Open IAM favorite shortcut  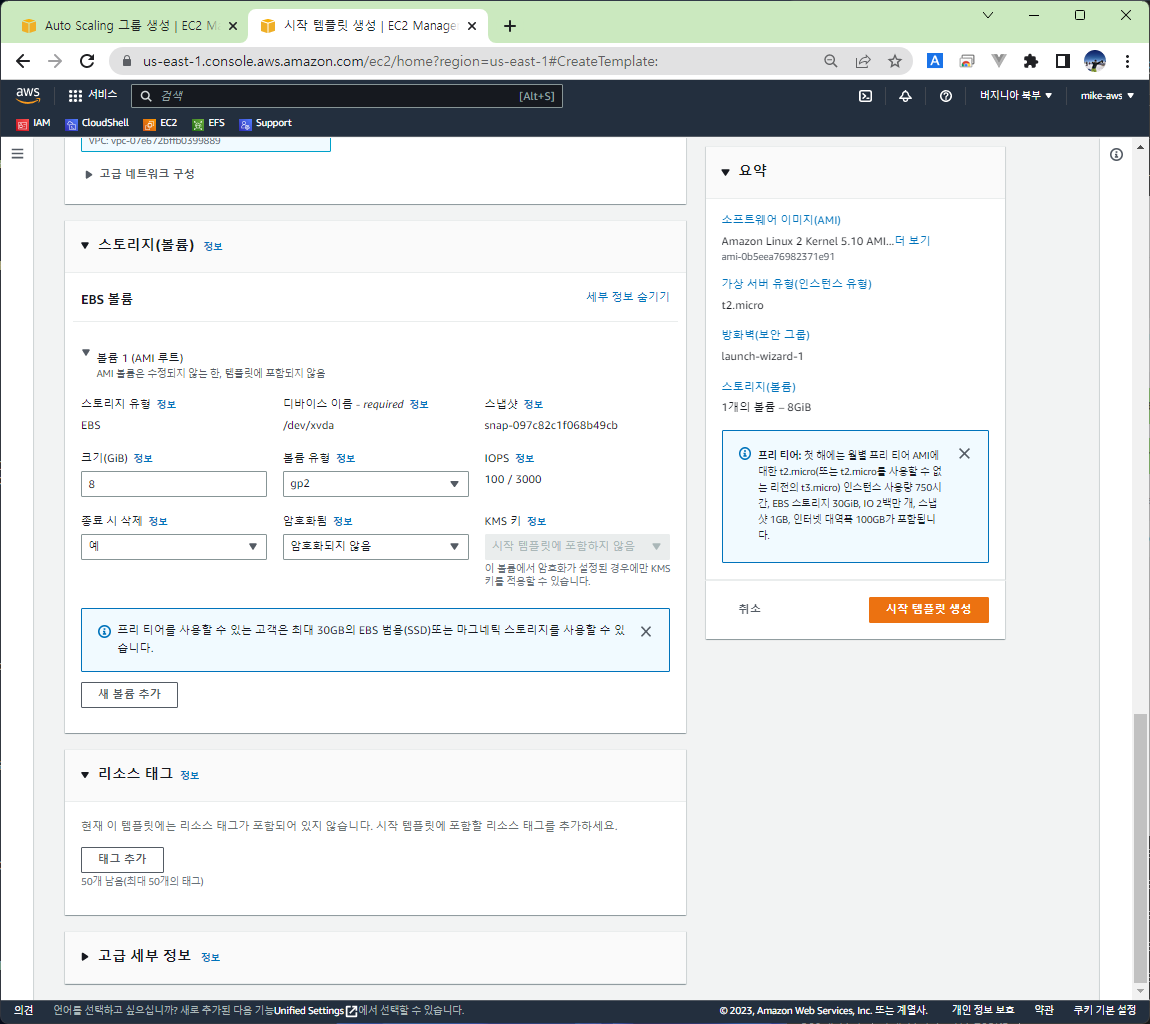click(34, 123)
